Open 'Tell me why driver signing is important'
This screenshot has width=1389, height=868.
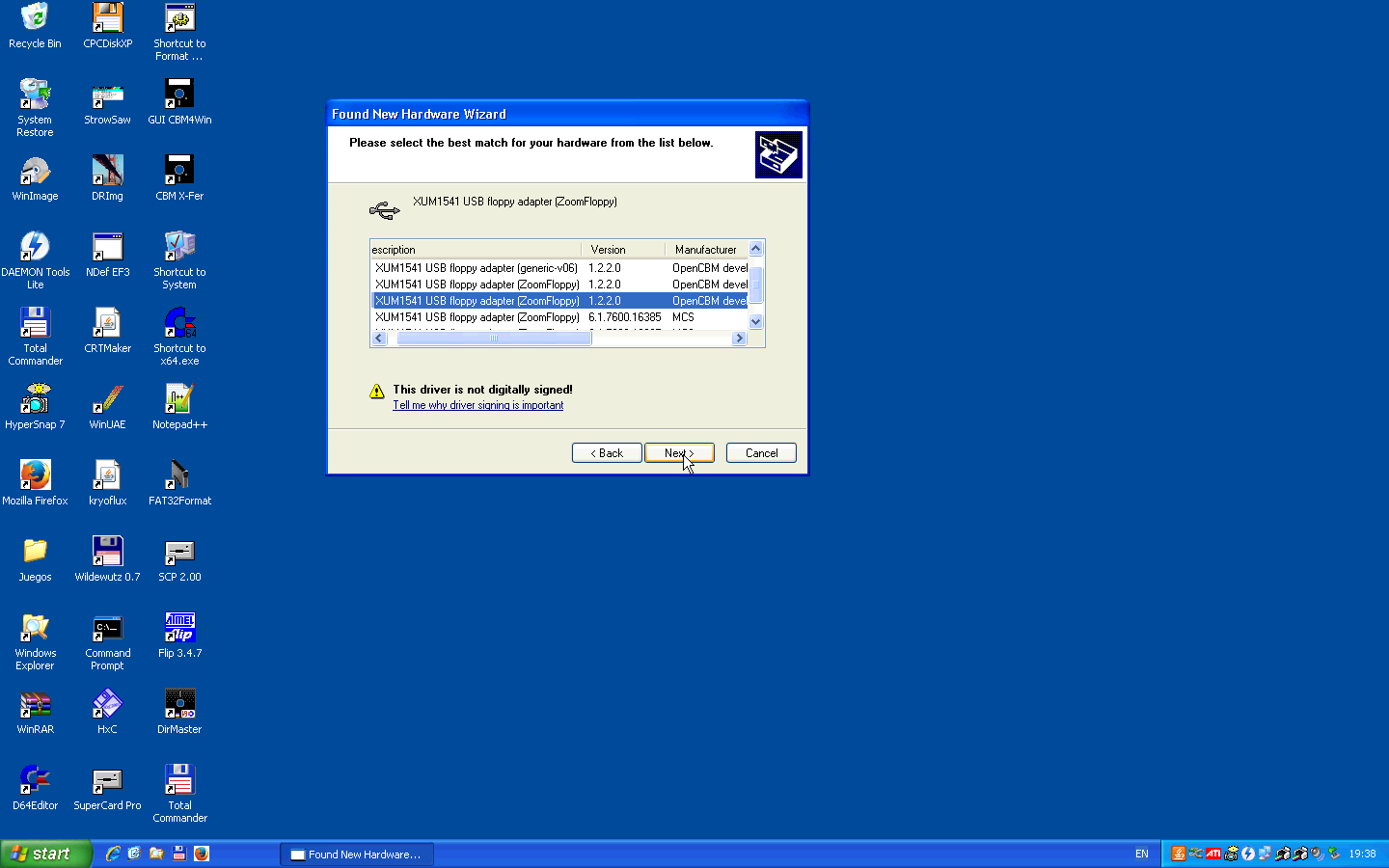[477, 405]
